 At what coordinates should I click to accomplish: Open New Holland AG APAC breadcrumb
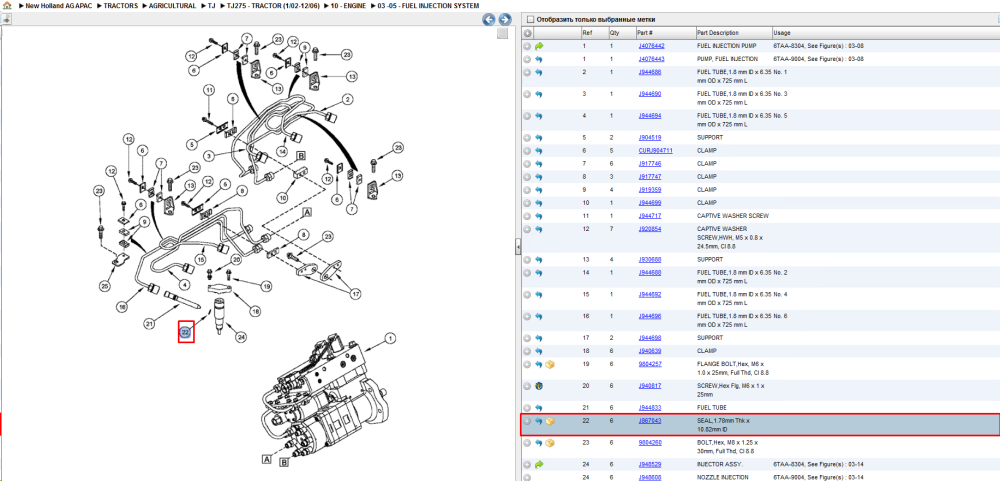point(60,6)
